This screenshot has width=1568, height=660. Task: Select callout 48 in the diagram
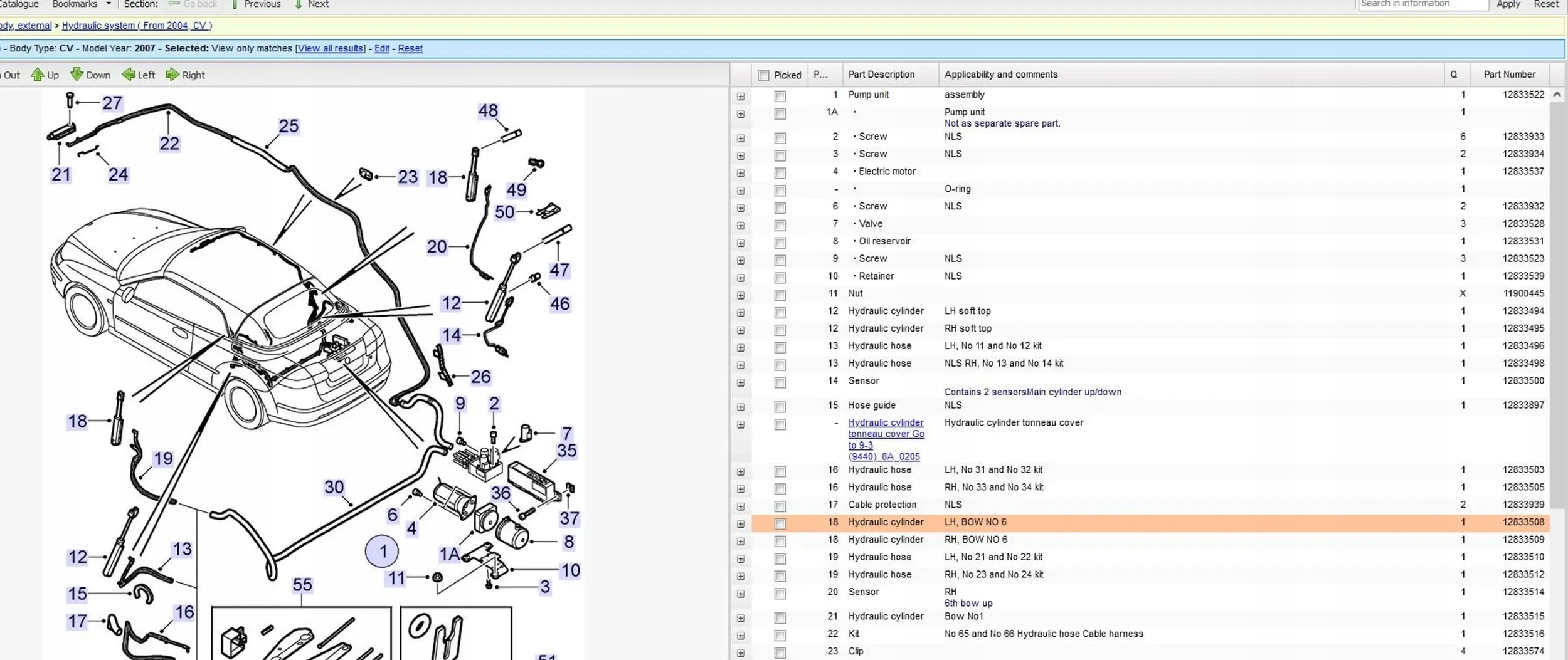[488, 111]
